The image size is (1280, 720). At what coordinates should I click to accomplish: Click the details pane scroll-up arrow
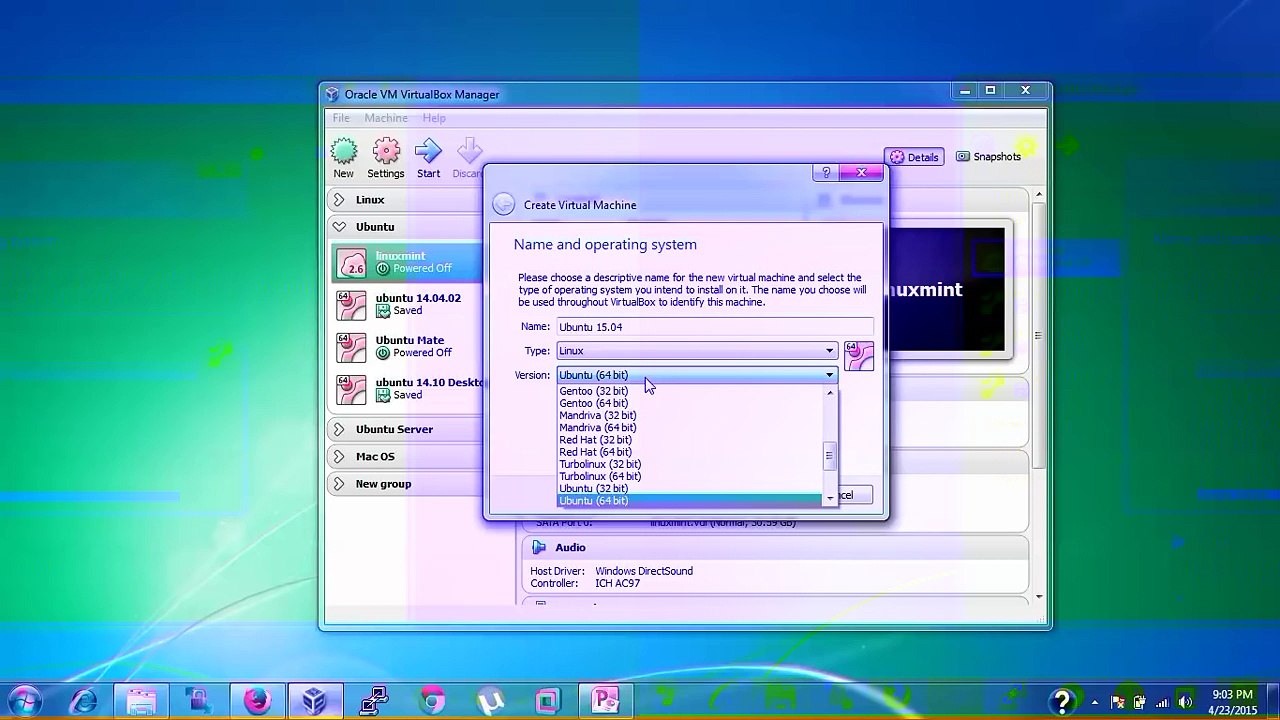pyautogui.click(x=1039, y=194)
